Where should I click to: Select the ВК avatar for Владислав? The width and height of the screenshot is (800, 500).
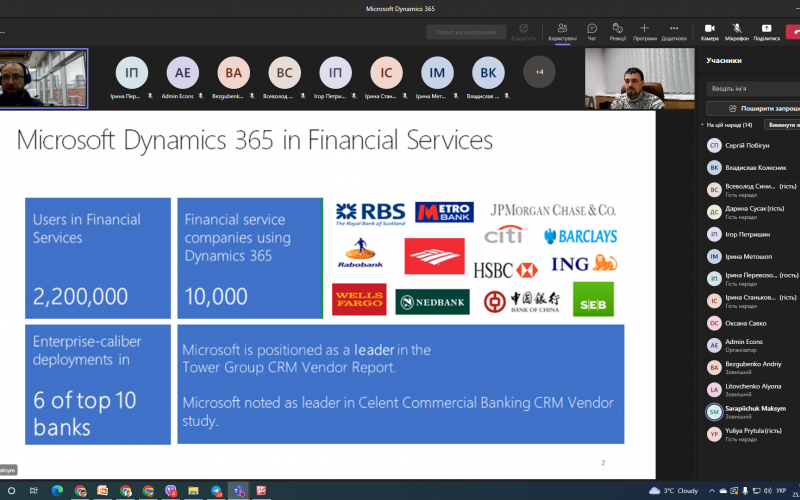488,73
